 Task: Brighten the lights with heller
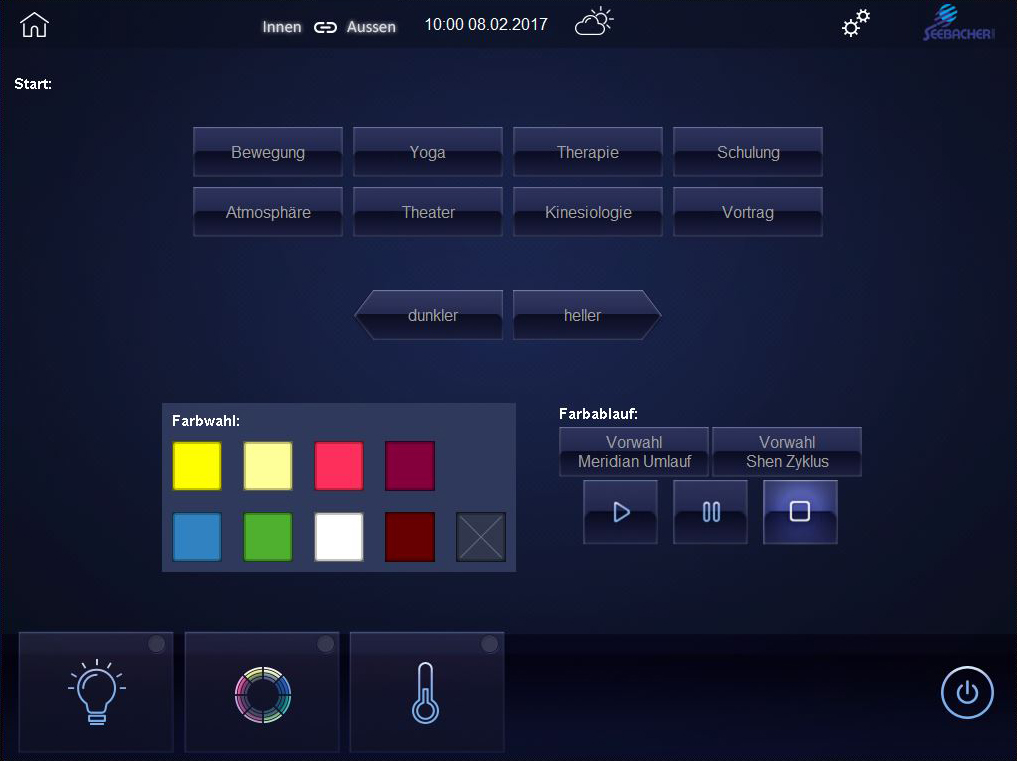pyautogui.click(x=585, y=315)
